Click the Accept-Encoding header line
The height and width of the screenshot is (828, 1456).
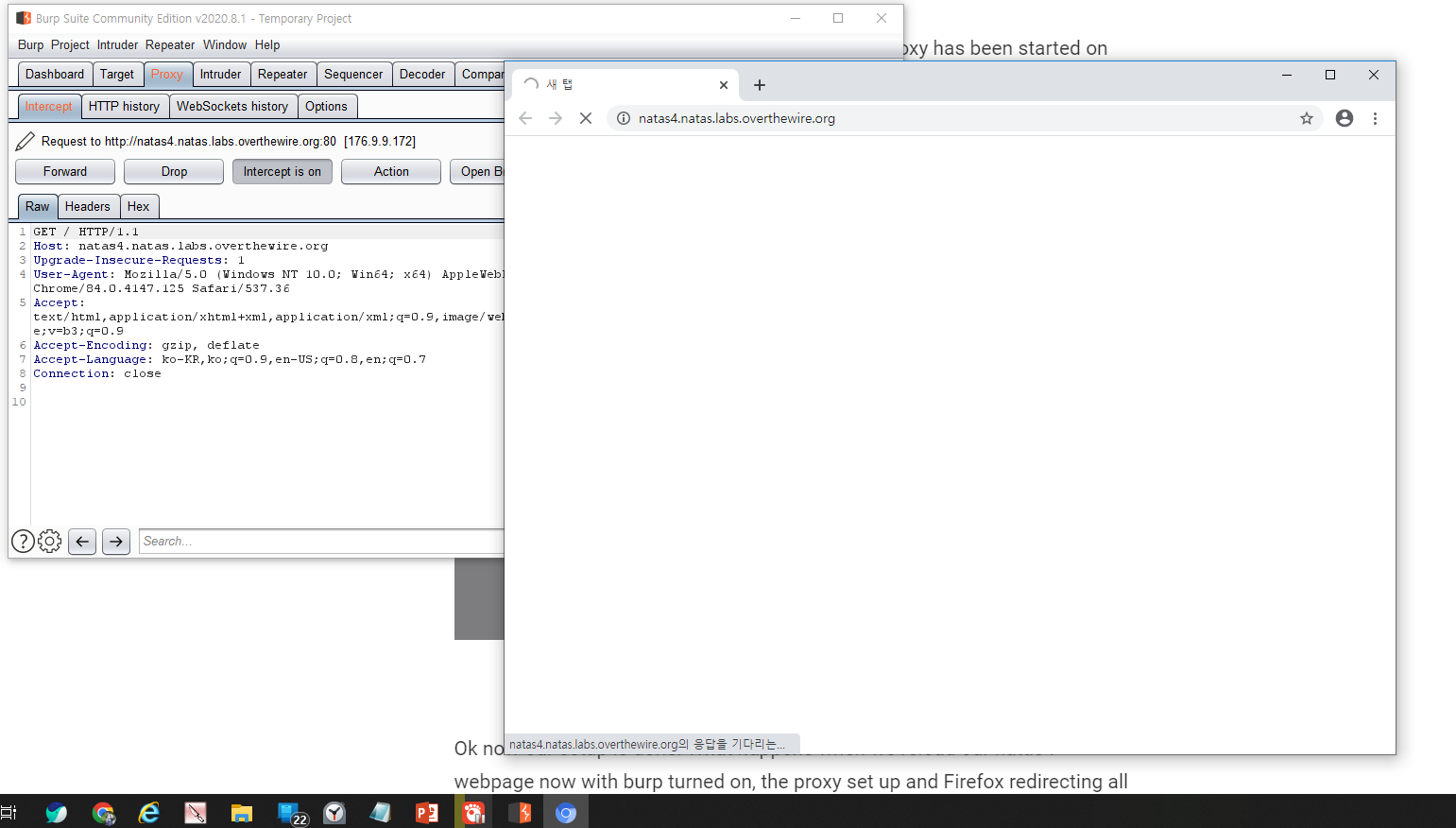[146, 345]
